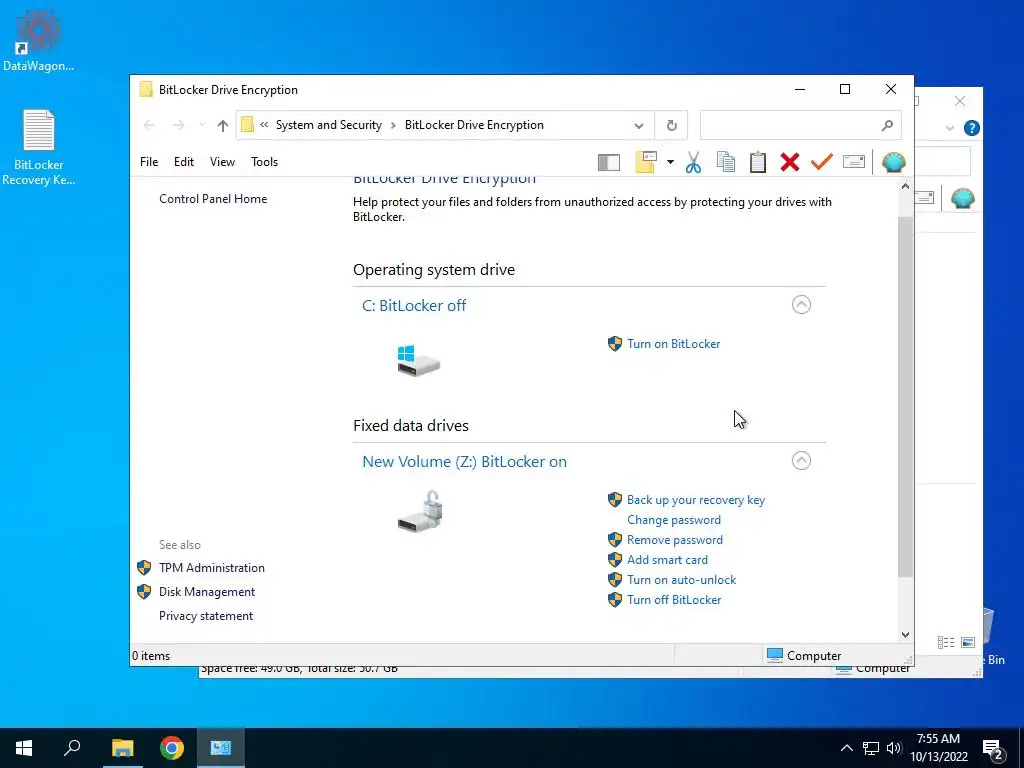Viewport: 1024px width, 768px height.
Task: Click Change password link
Action: [674, 520]
